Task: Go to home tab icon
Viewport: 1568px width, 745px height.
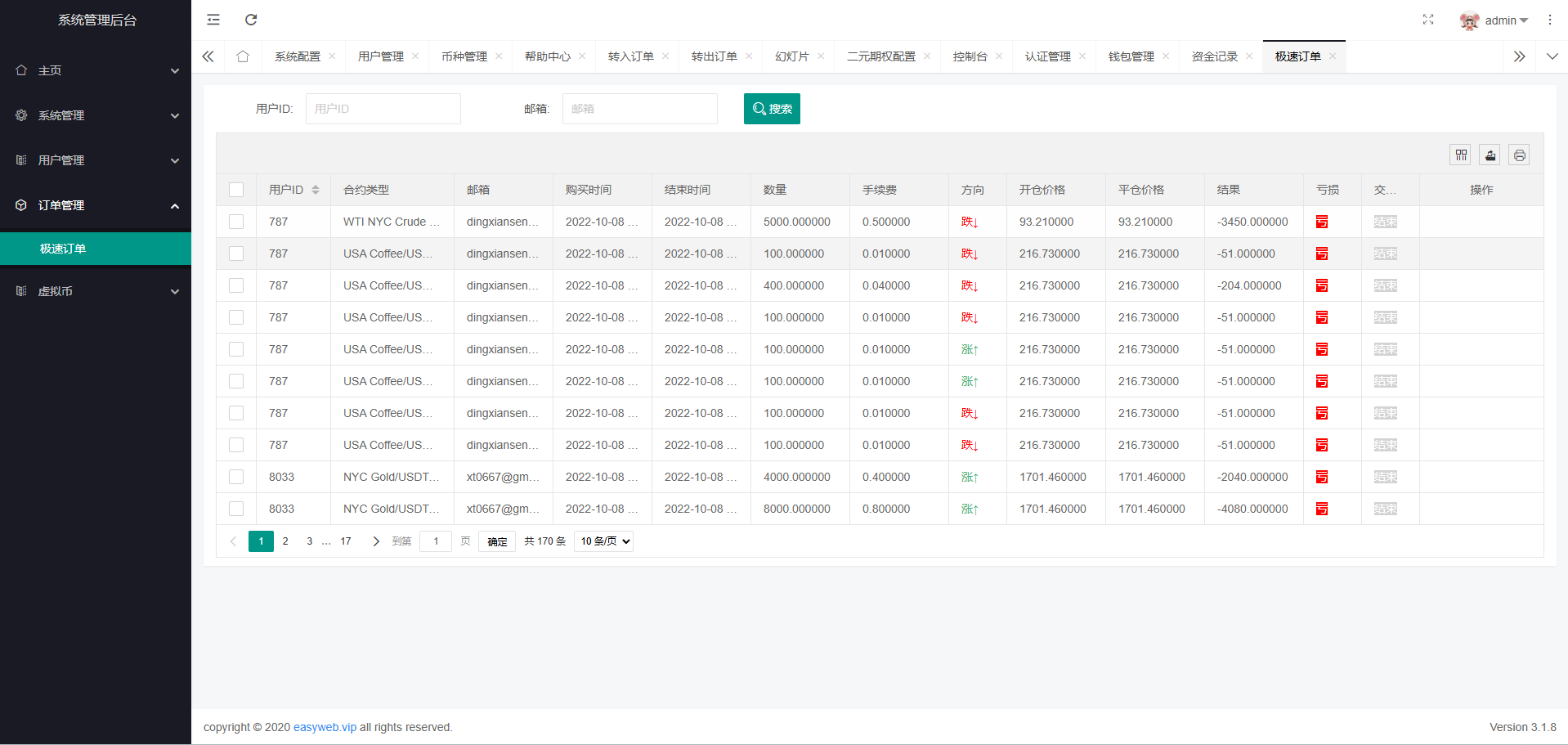Action: (243, 56)
